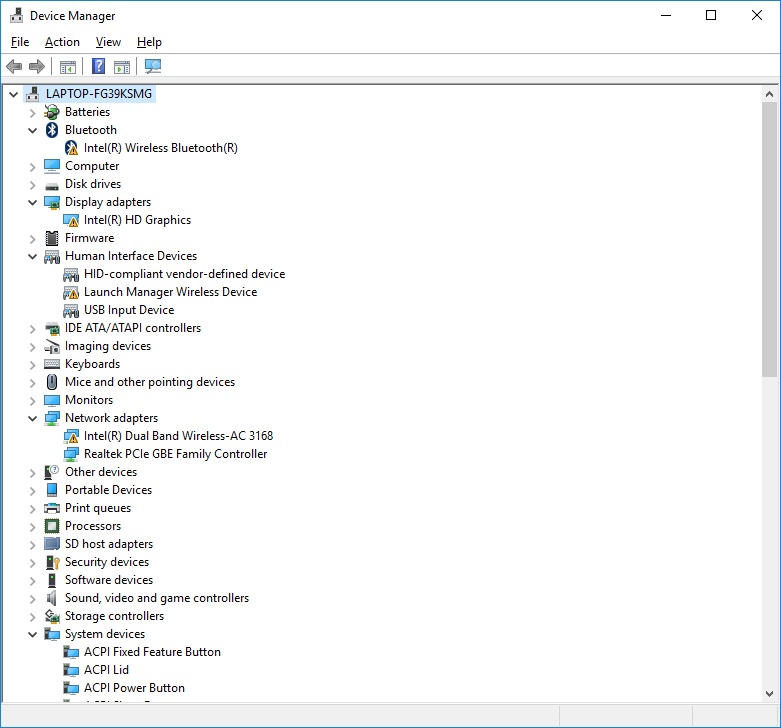The image size is (781, 728).
Task: Click the Keyboards category icon
Action: 52,364
